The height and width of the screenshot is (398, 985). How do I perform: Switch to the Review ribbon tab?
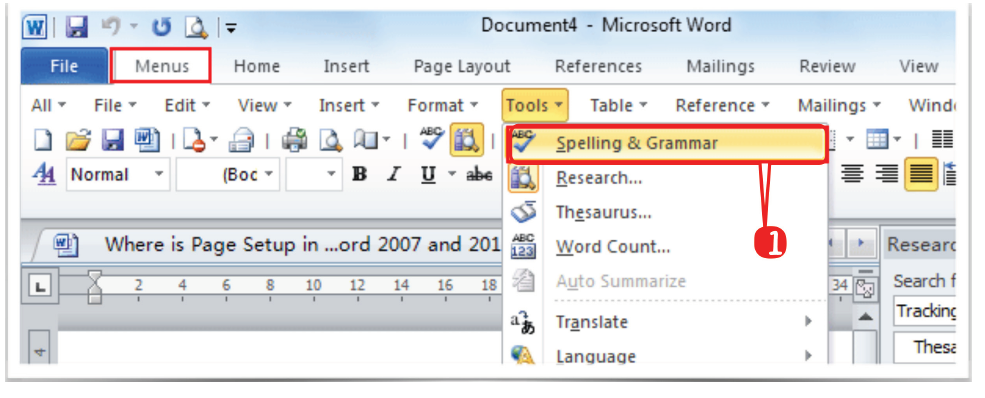click(827, 66)
